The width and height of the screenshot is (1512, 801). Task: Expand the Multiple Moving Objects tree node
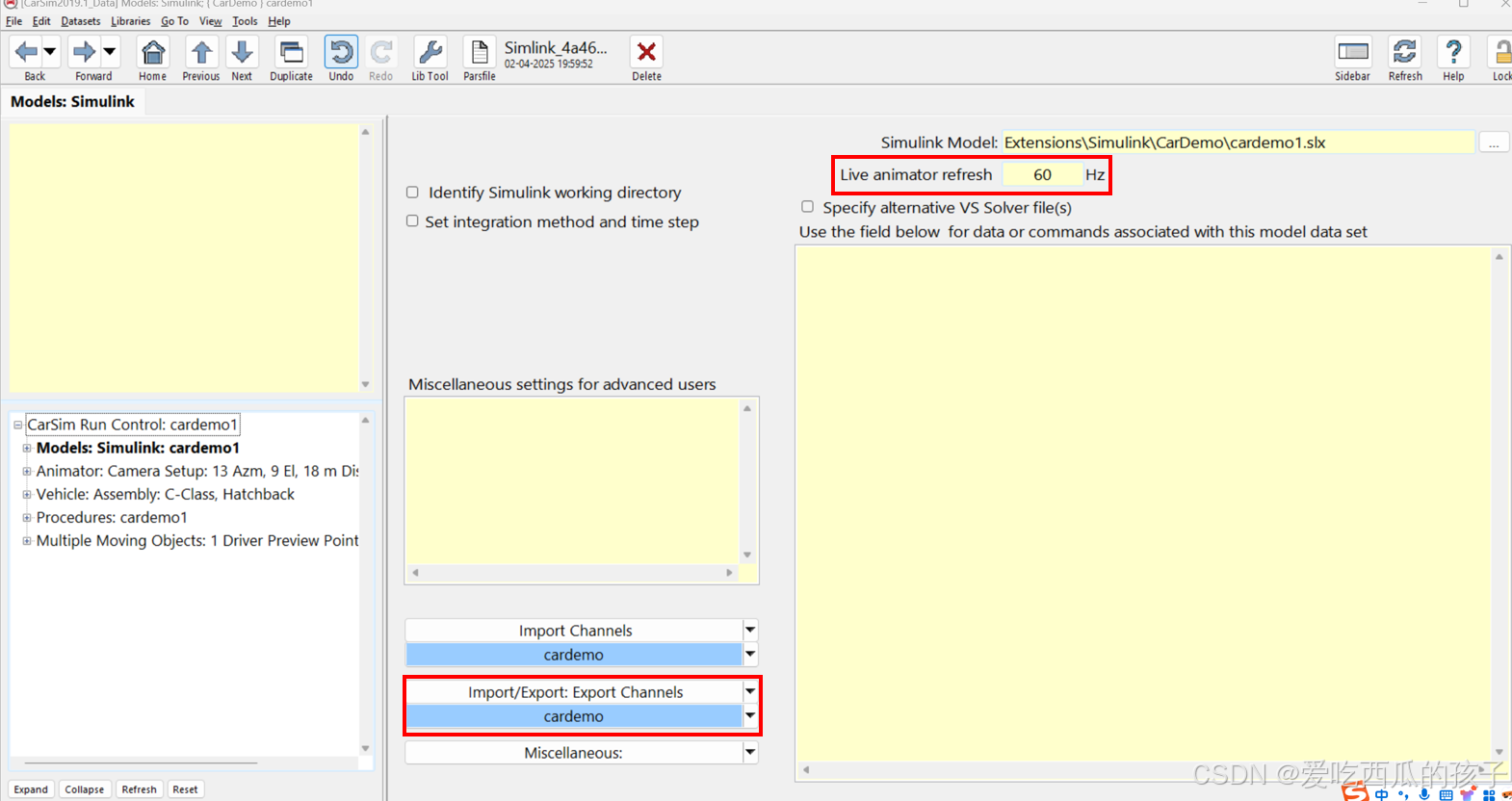coord(27,540)
